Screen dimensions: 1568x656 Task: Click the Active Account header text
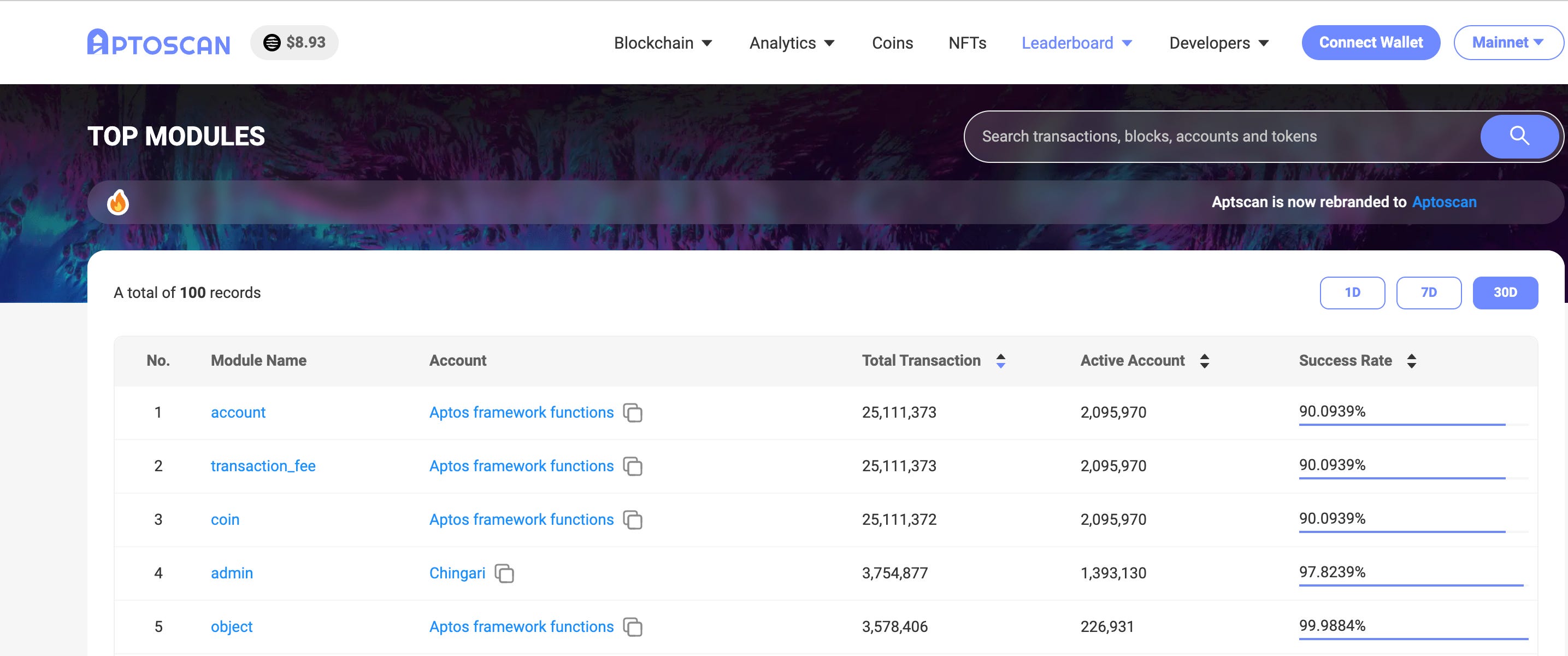pos(1133,361)
